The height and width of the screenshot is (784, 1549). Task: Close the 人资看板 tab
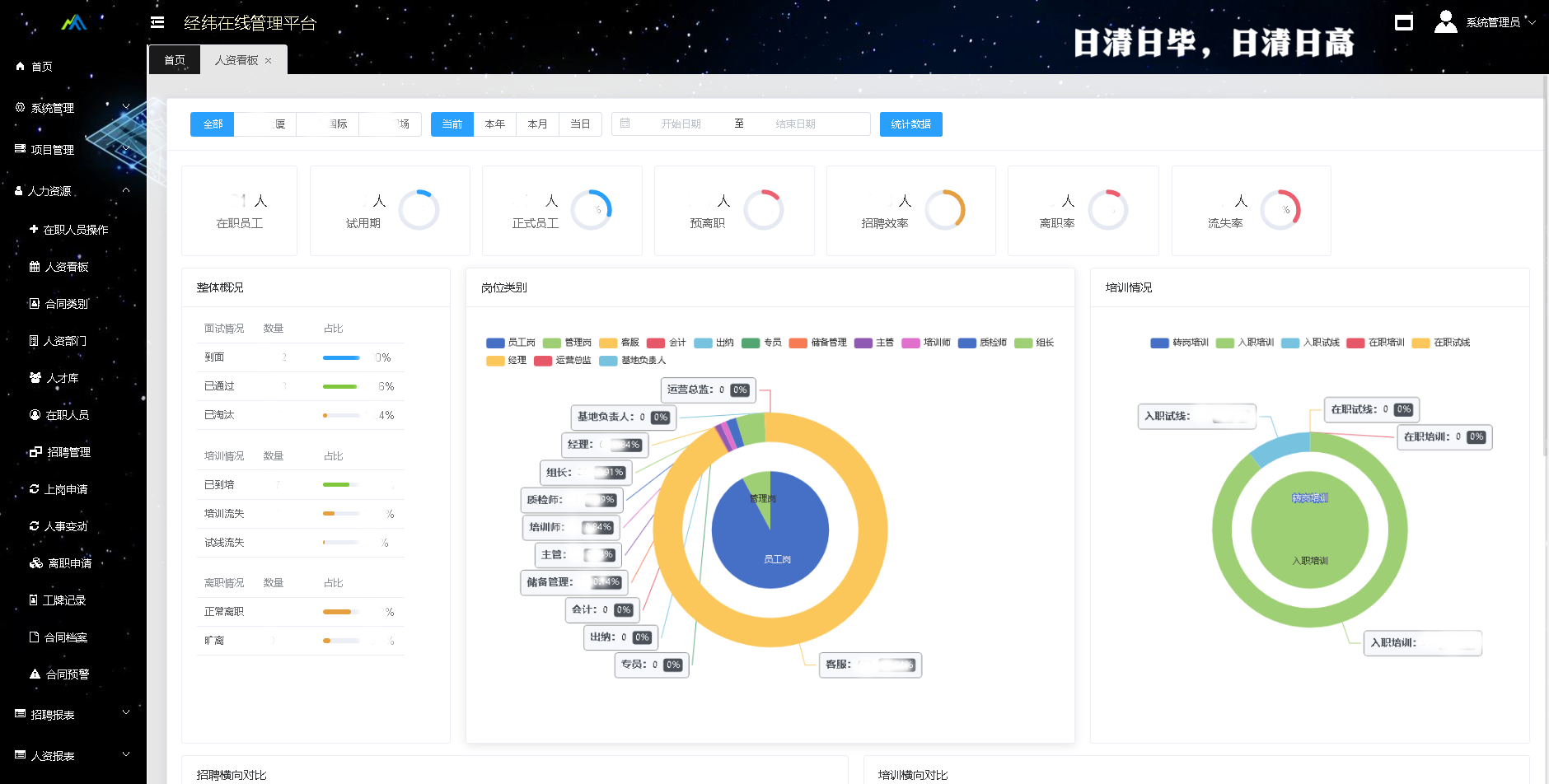pyautogui.click(x=269, y=60)
